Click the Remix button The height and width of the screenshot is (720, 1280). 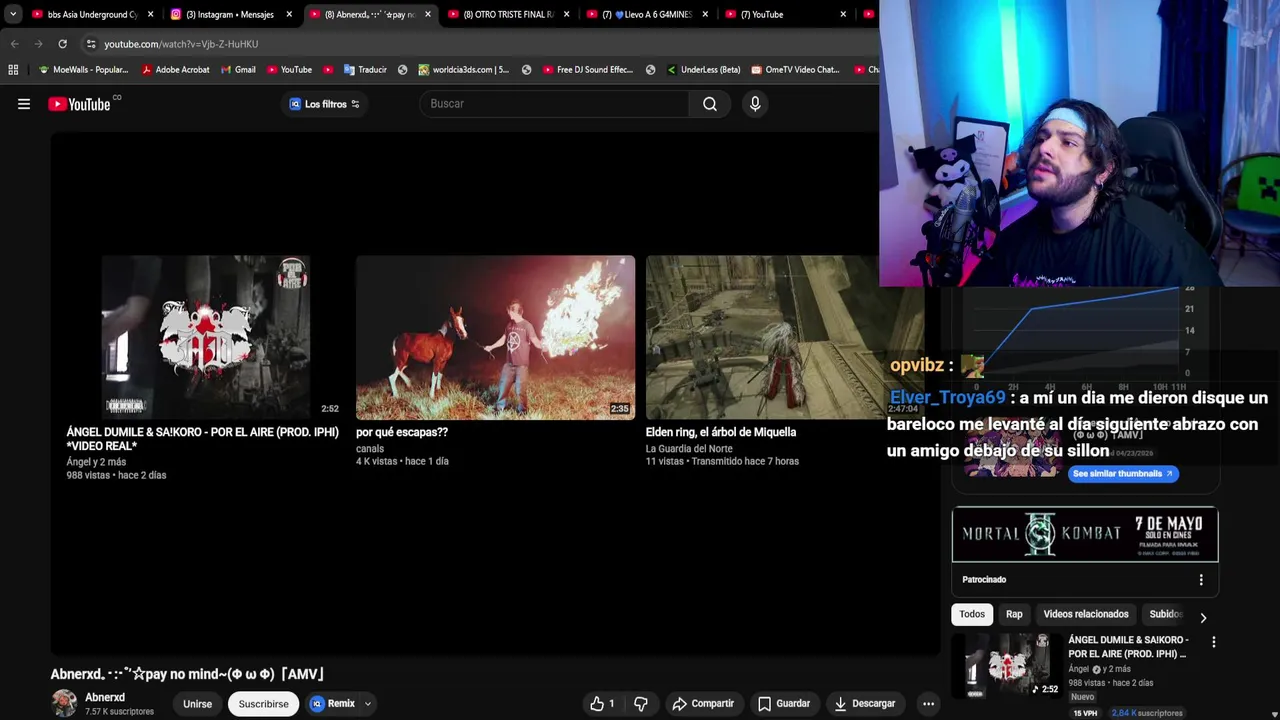click(x=334, y=704)
